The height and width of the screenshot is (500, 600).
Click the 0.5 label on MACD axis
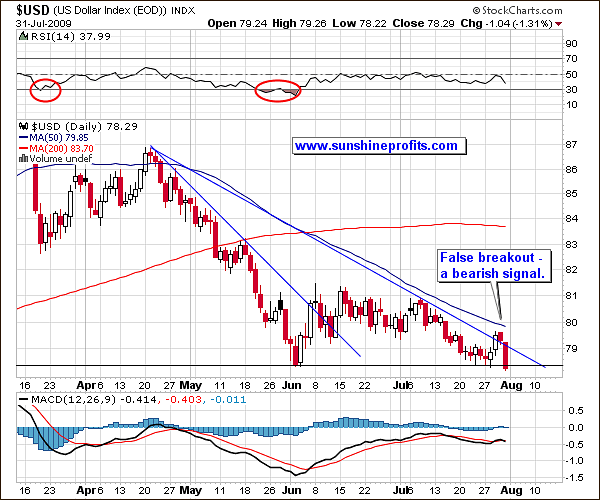click(x=576, y=410)
